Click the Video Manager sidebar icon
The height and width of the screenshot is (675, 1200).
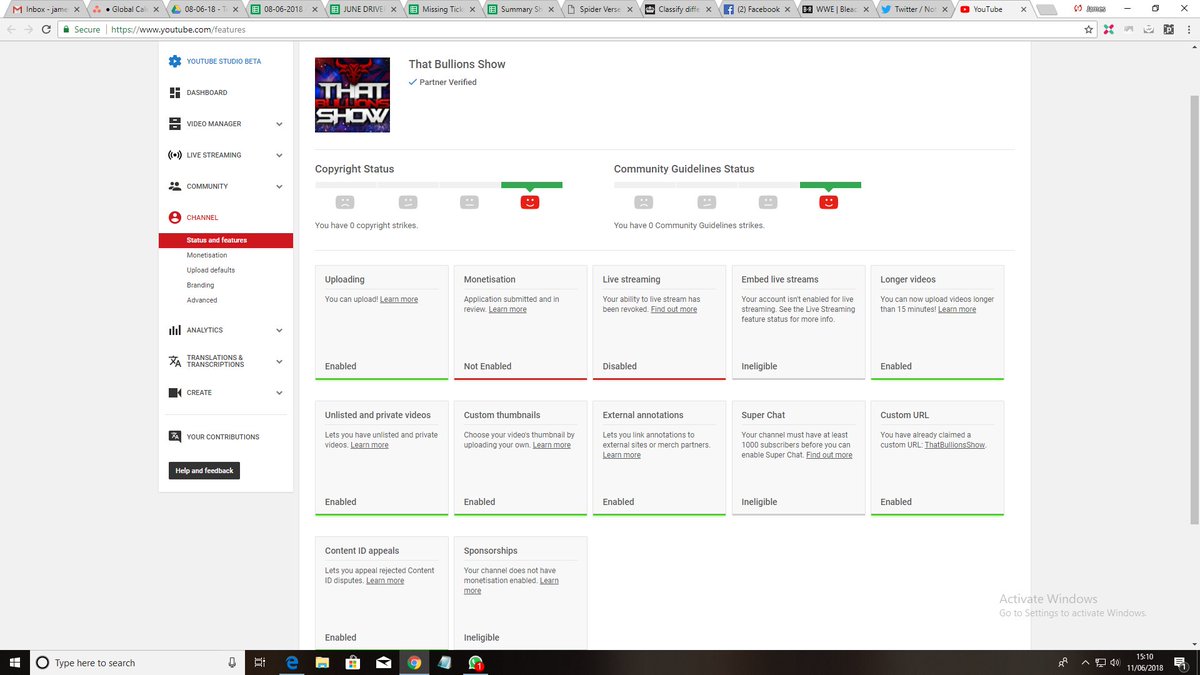click(x=175, y=124)
